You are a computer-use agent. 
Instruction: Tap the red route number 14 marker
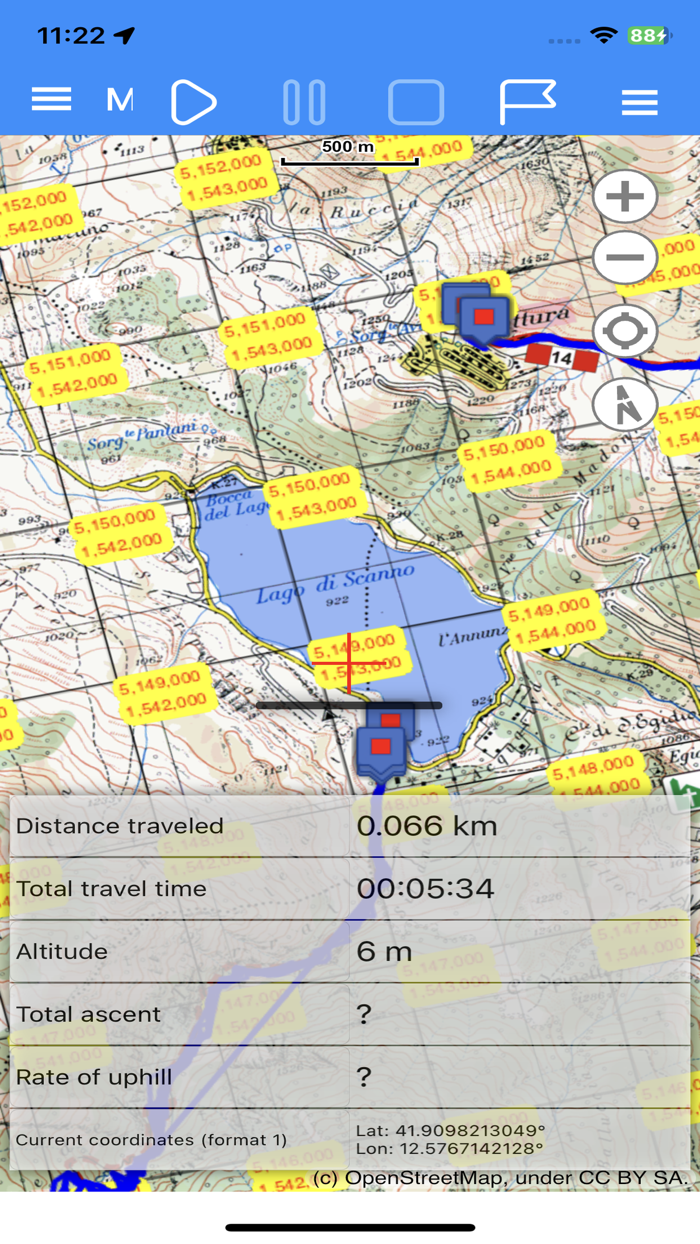tap(561, 356)
